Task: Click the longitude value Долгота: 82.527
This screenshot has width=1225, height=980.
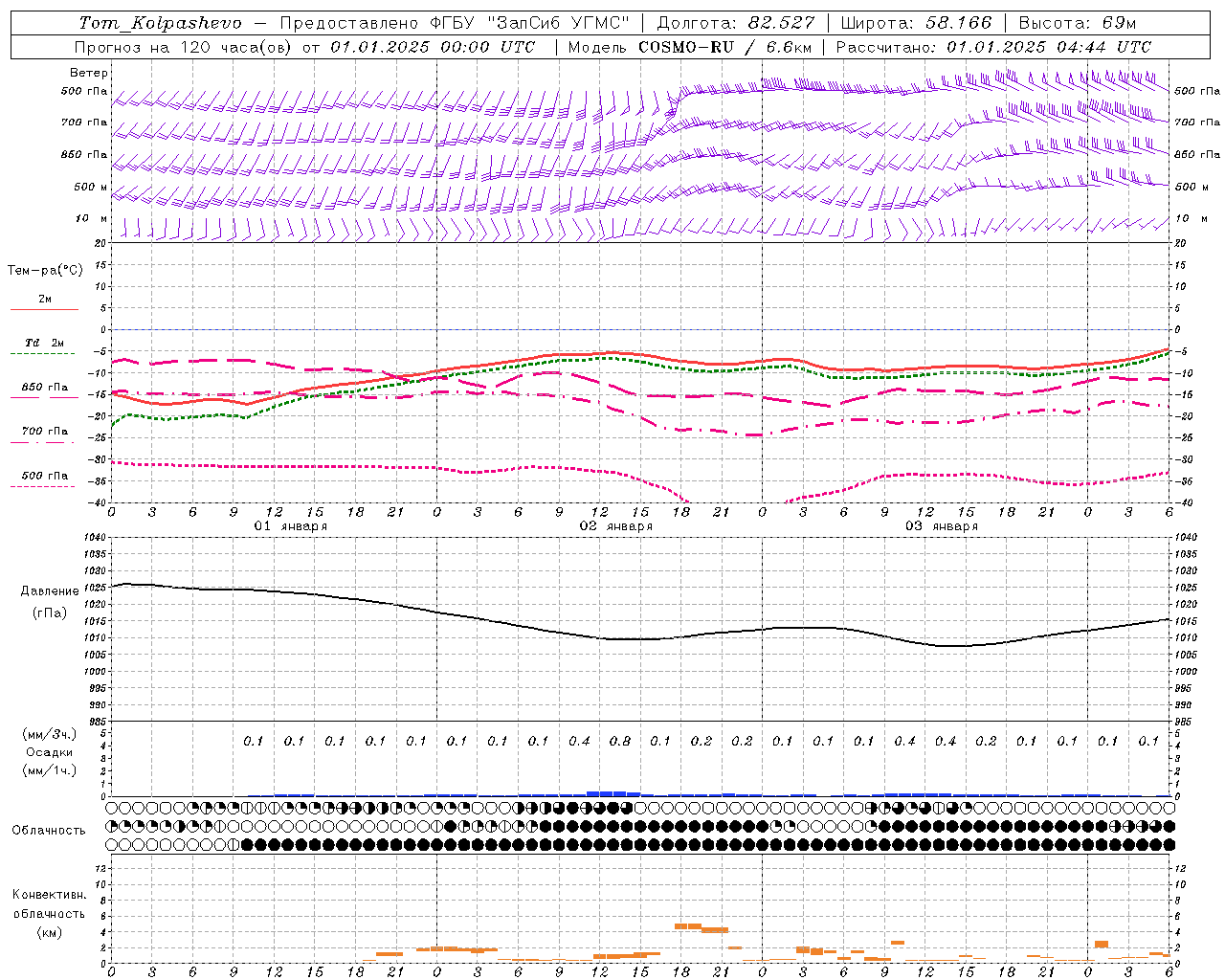Action: [x=736, y=23]
